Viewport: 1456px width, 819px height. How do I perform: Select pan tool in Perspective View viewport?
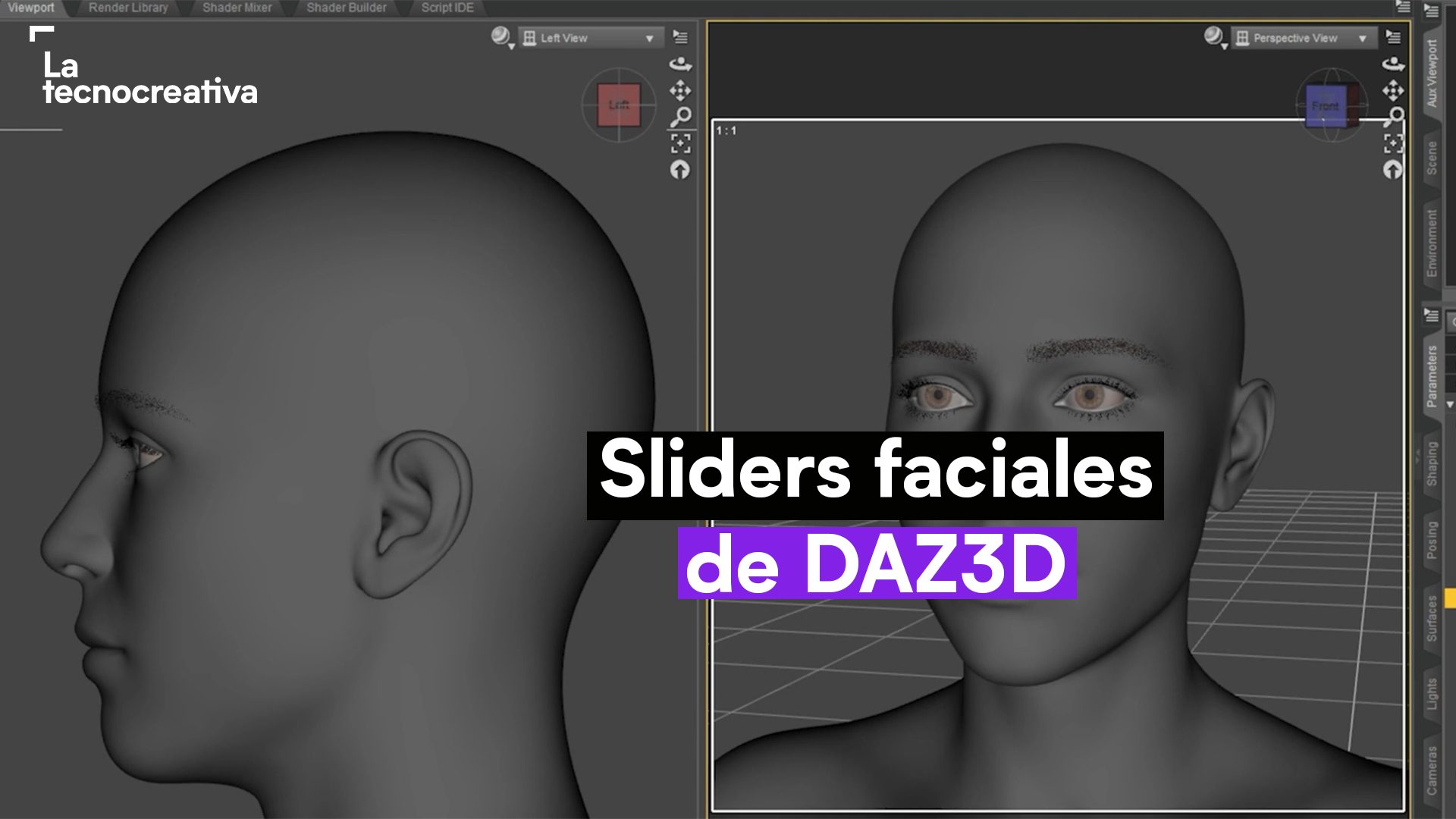point(1393,91)
